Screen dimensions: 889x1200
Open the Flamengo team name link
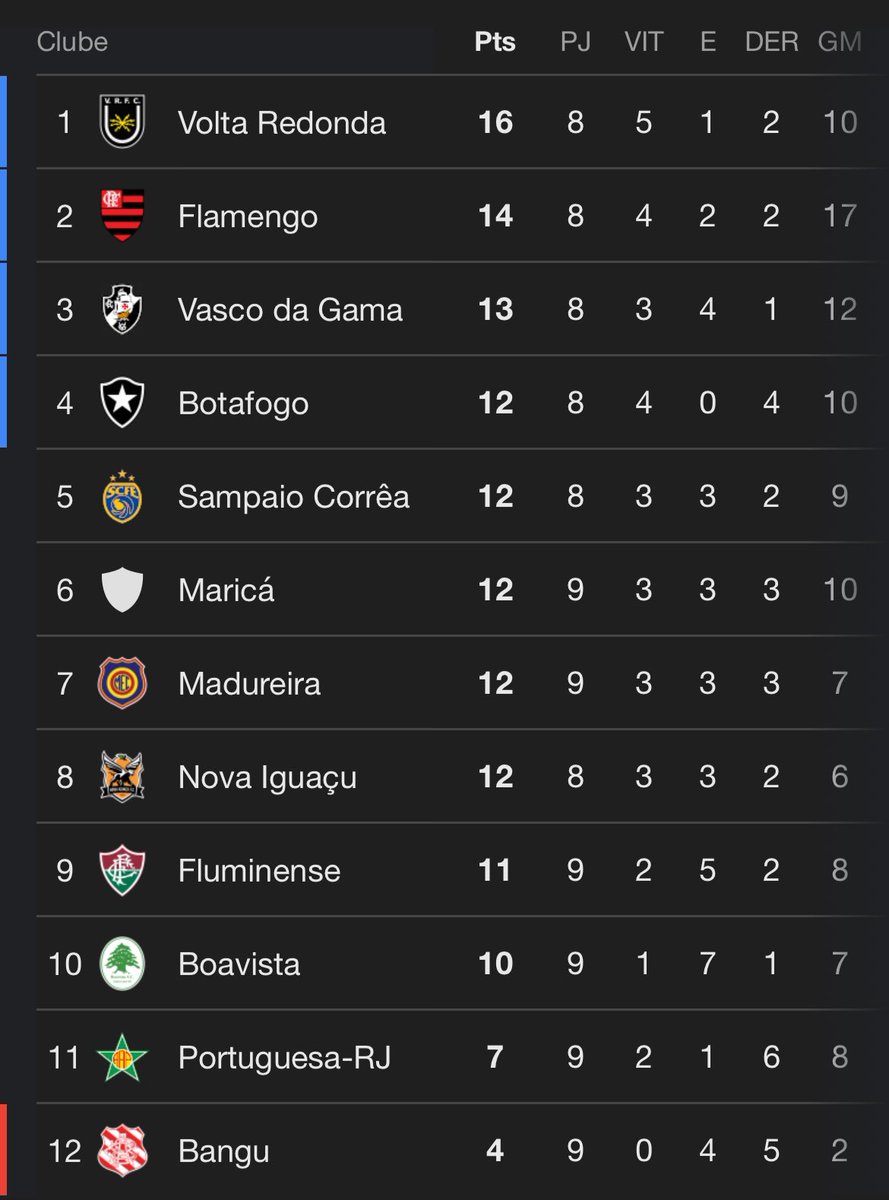(248, 216)
